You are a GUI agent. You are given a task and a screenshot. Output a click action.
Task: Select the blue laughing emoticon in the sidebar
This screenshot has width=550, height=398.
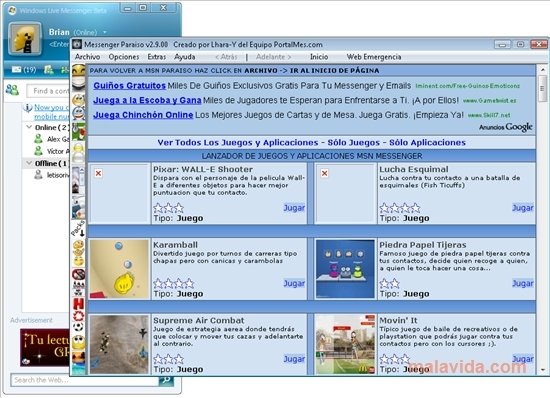[79, 113]
